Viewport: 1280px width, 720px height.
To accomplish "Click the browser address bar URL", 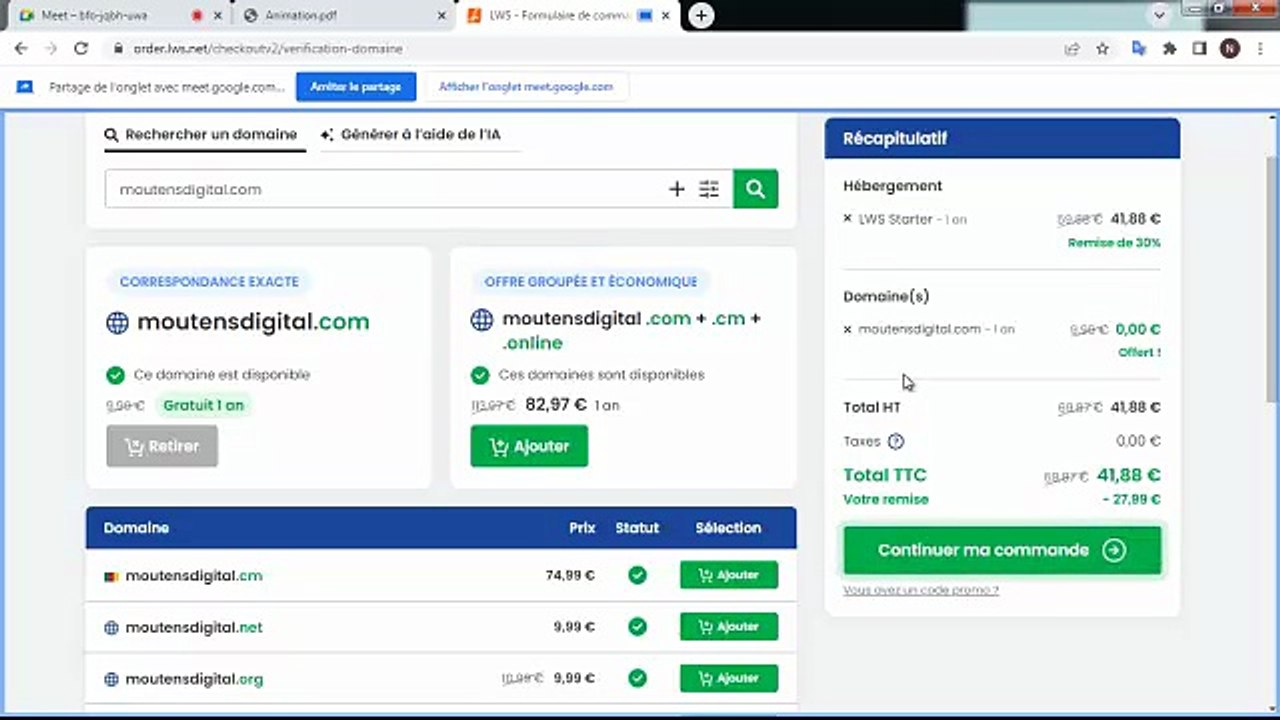I will [x=268, y=48].
